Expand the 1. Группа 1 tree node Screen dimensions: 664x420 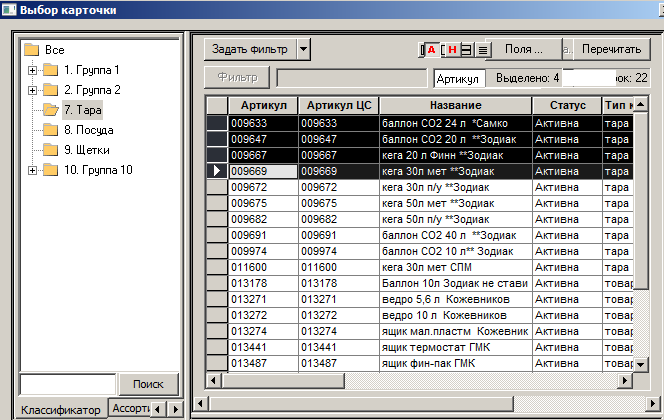(x=32, y=70)
